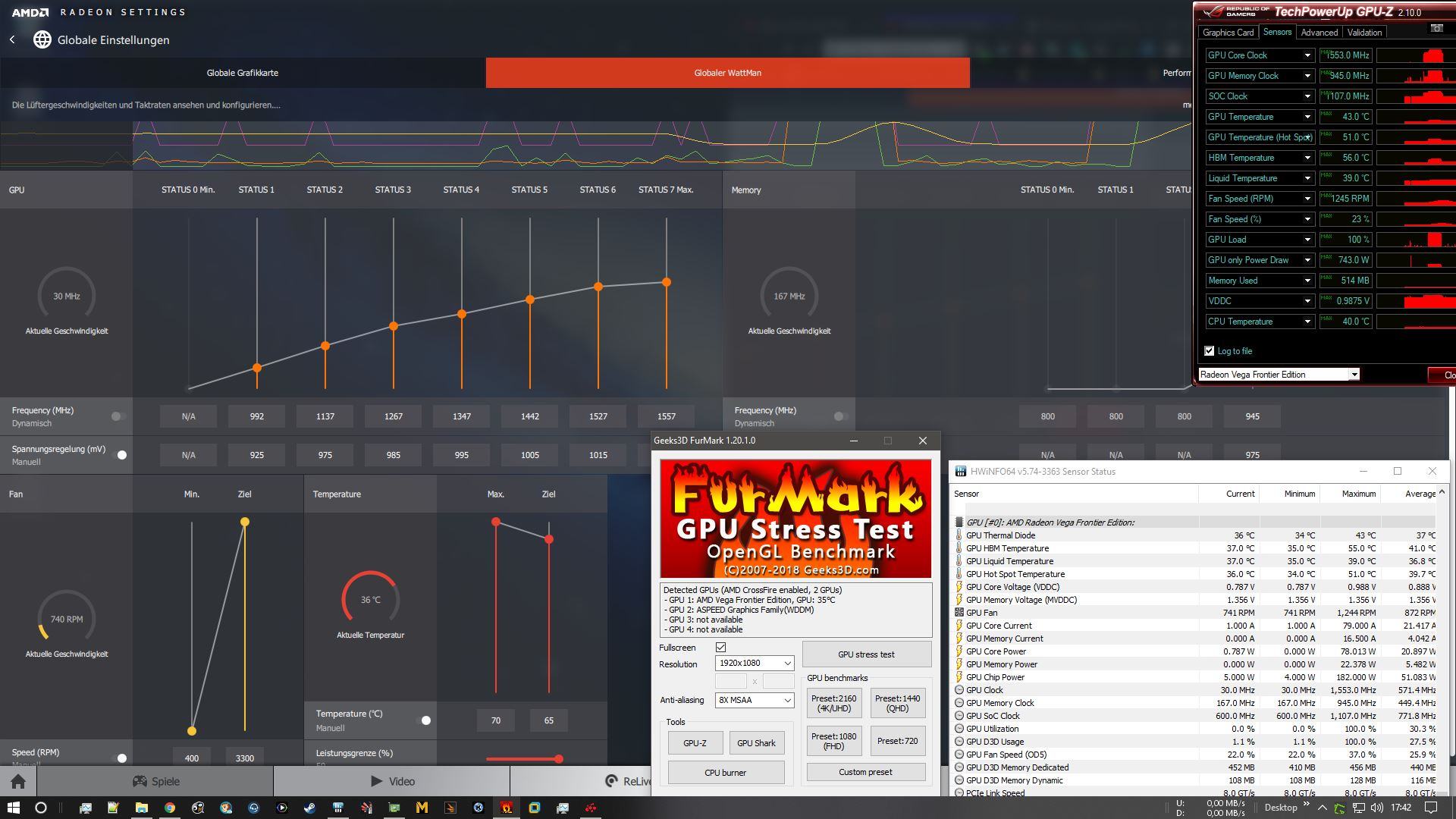Image resolution: width=1456 pixels, height=819 pixels.
Task: Click Leistungsgrenze power limit slider handle
Action: point(559,758)
